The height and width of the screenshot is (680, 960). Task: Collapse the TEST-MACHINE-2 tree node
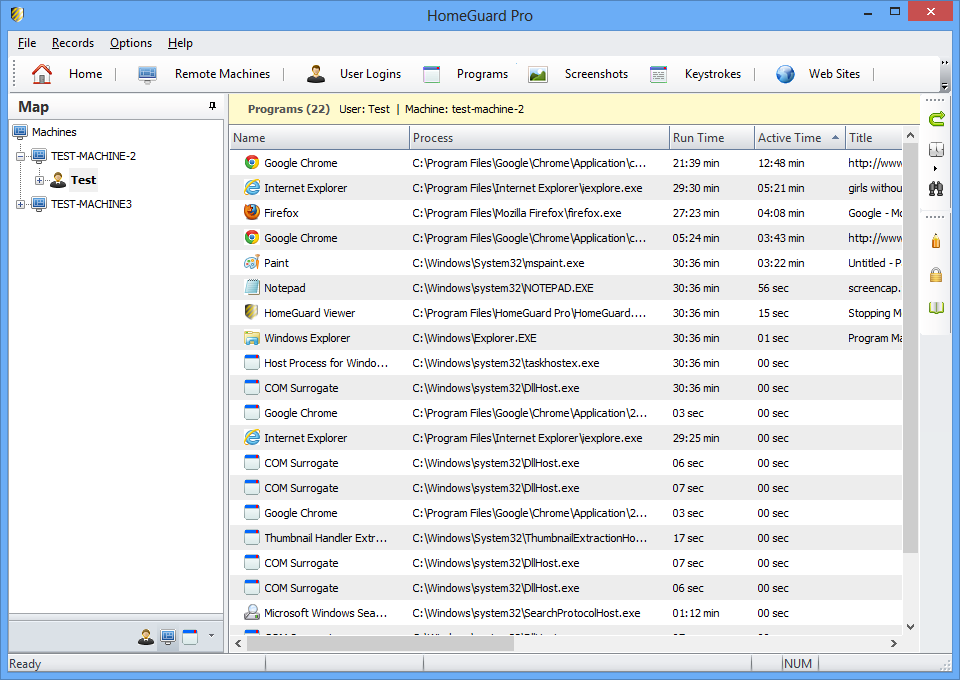pyautogui.click(x=20, y=156)
